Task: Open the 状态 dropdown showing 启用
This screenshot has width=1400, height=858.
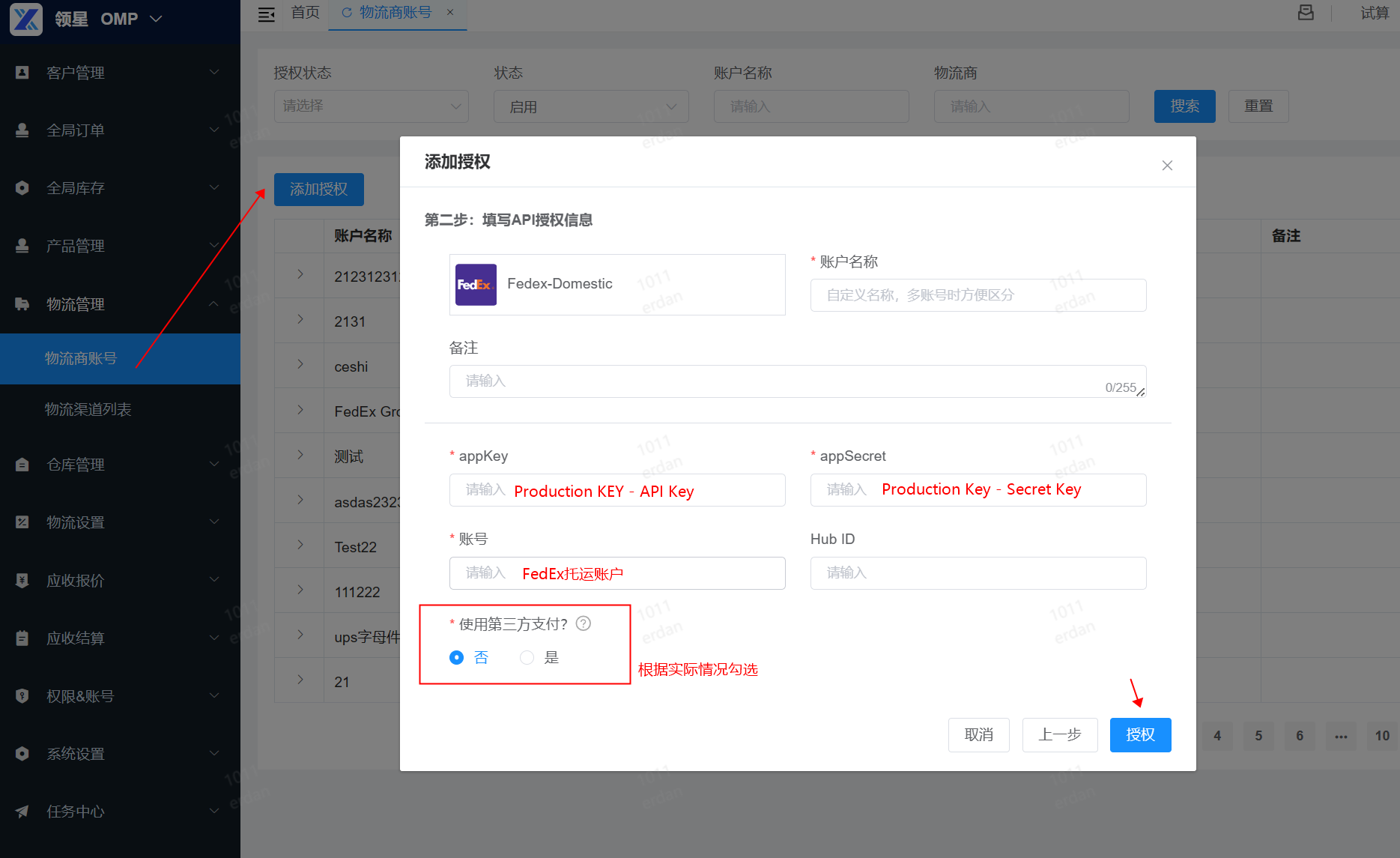Action: click(x=590, y=106)
